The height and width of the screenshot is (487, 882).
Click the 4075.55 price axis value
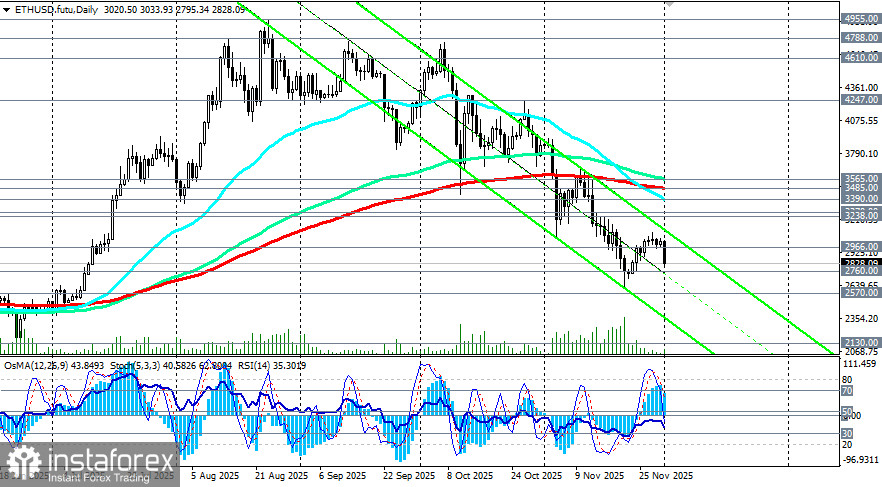[x=861, y=121]
